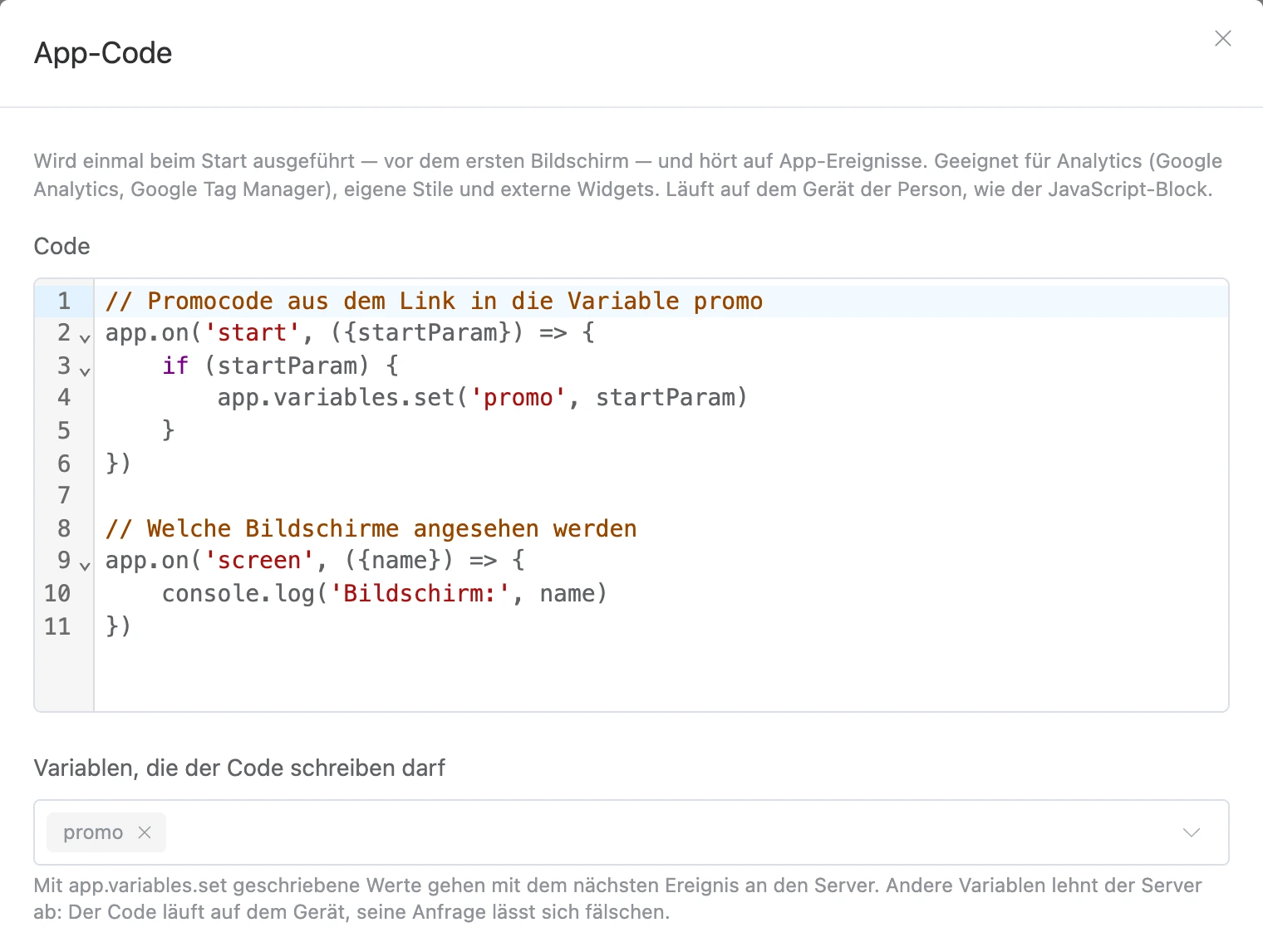Click line number 1 in gutter
The height and width of the screenshot is (952, 1263).
pos(64,301)
